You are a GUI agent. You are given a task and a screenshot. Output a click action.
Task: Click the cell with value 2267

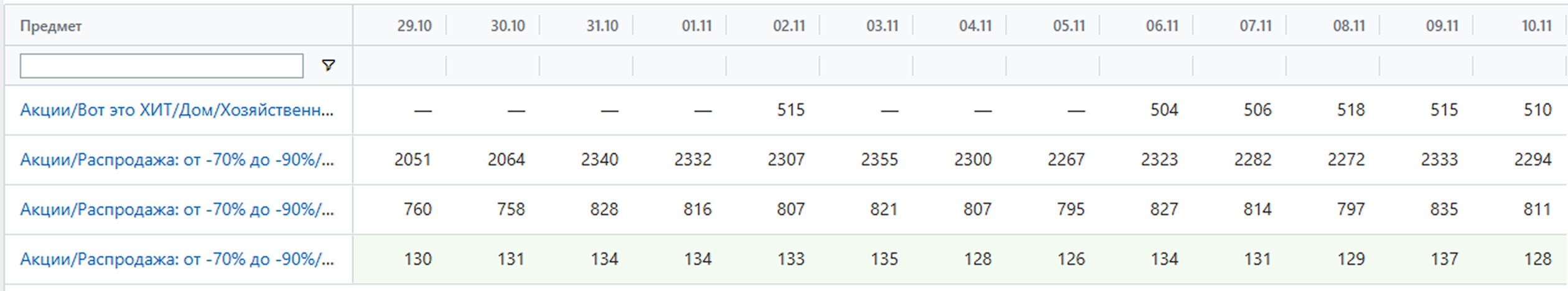pos(1066,160)
